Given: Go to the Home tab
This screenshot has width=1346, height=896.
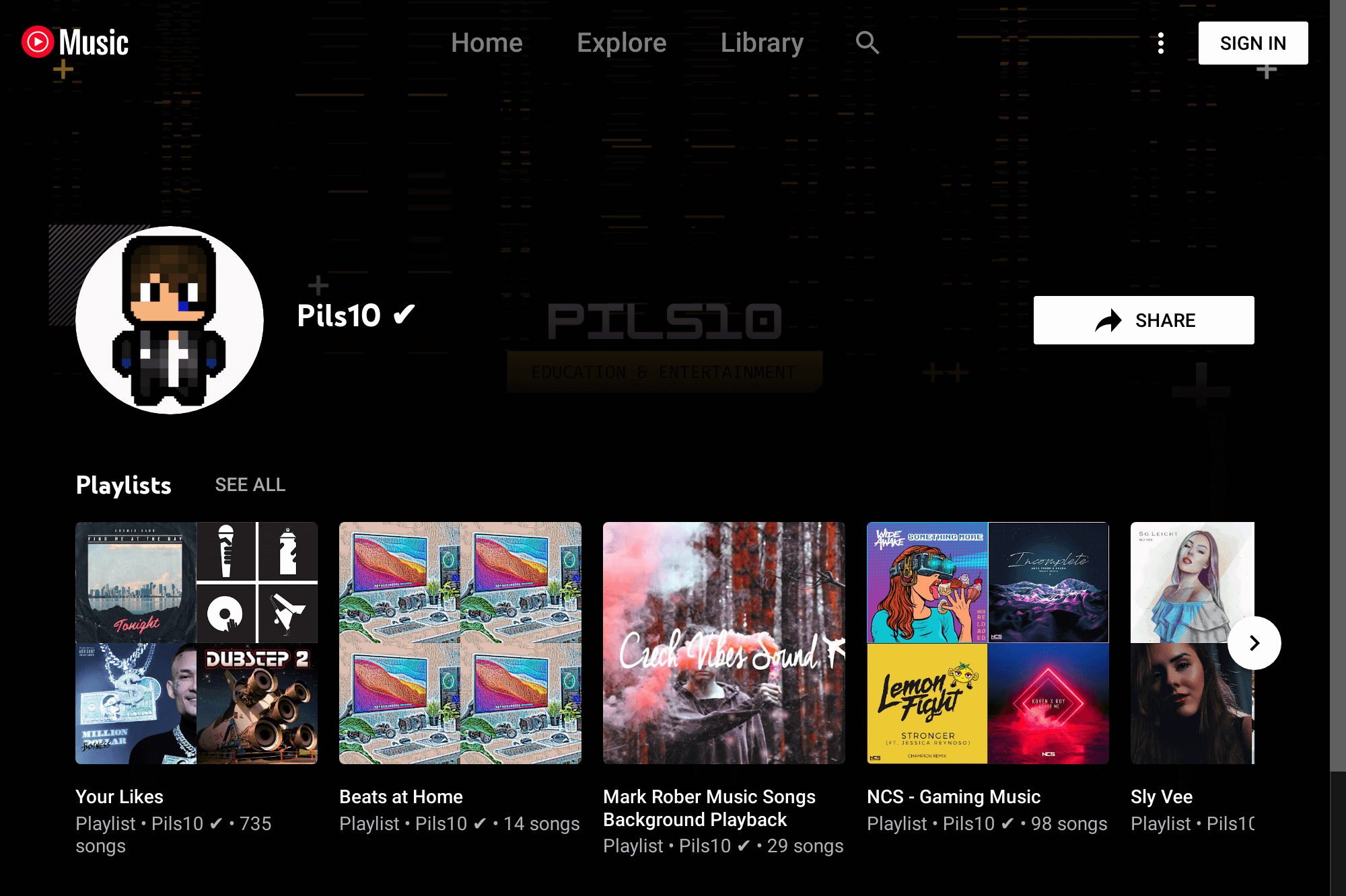Looking at the screenshot, I should [x=487, y=43].
